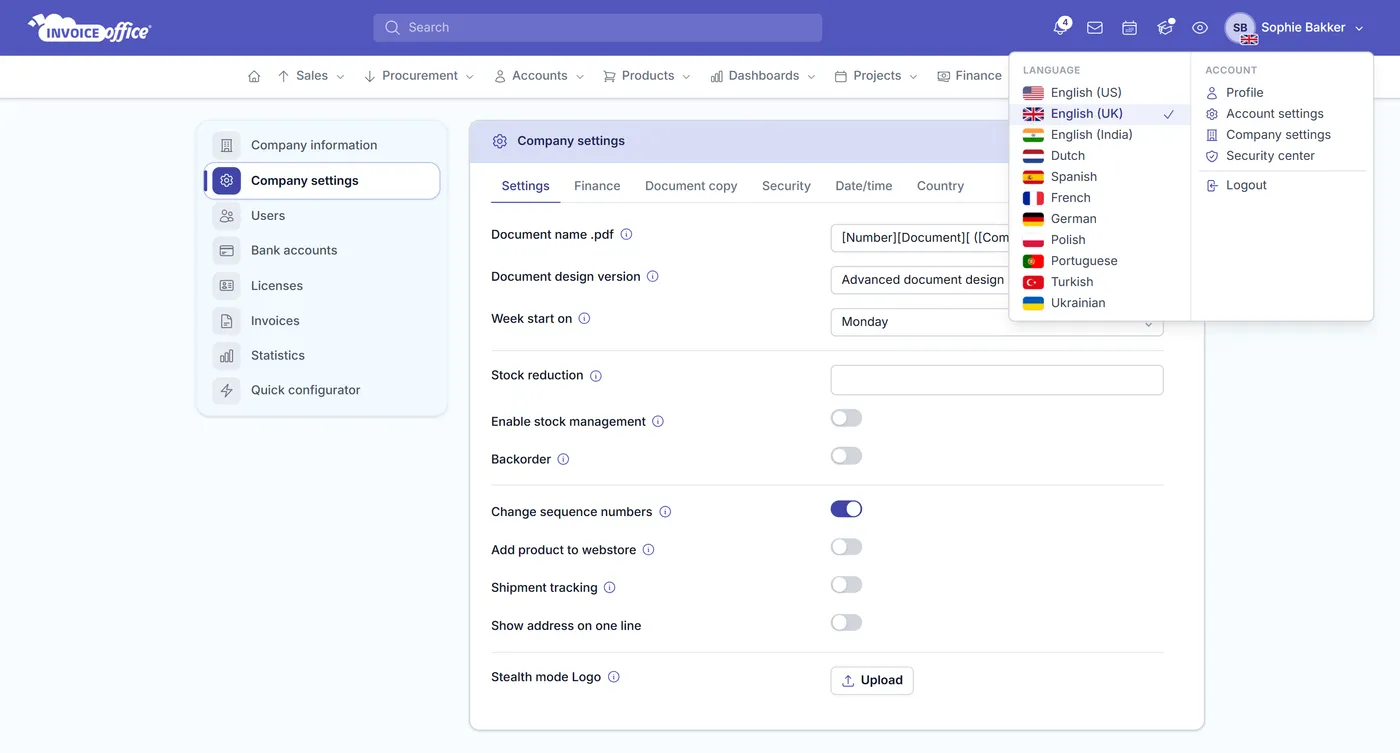Switch to the Security tab

786,186
